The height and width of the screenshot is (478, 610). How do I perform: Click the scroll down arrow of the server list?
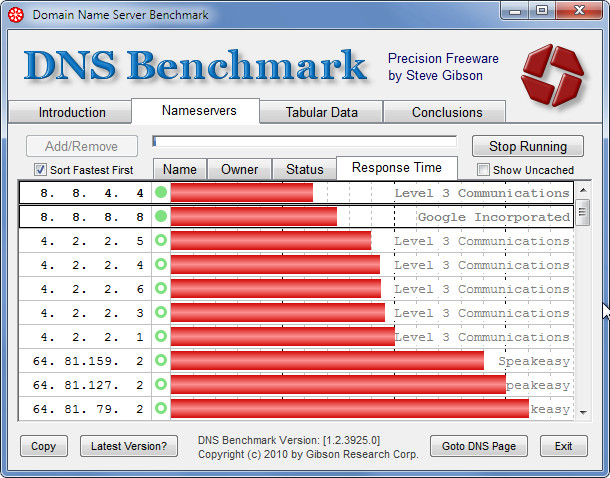tap(583, 412)
